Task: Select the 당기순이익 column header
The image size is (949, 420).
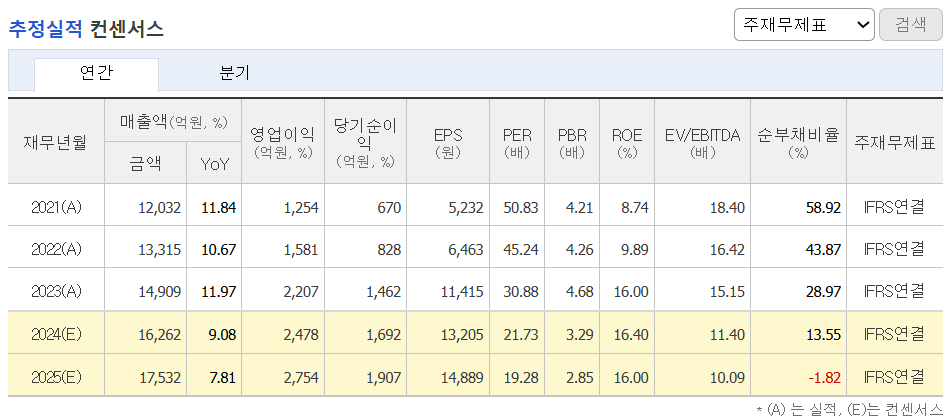Action: (x=365, y=142)
